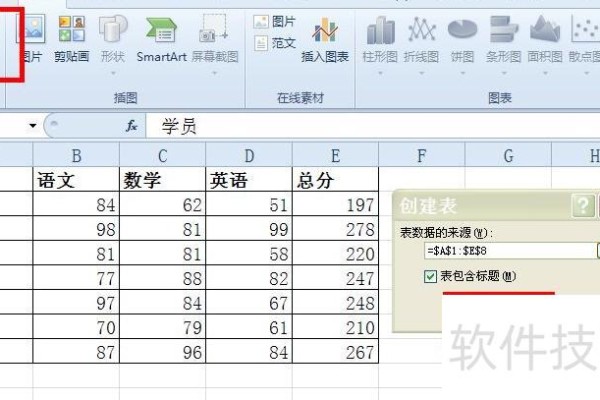Expand the 折线图 dropdown arrow
The image size is (600, 400).
pos(421,73)
